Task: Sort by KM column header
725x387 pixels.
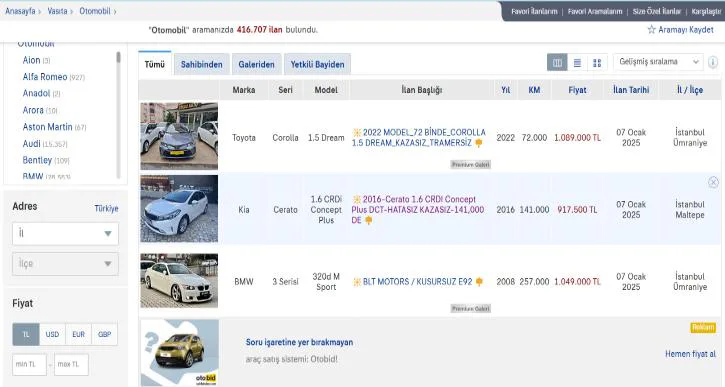Action: pos(534,90)
